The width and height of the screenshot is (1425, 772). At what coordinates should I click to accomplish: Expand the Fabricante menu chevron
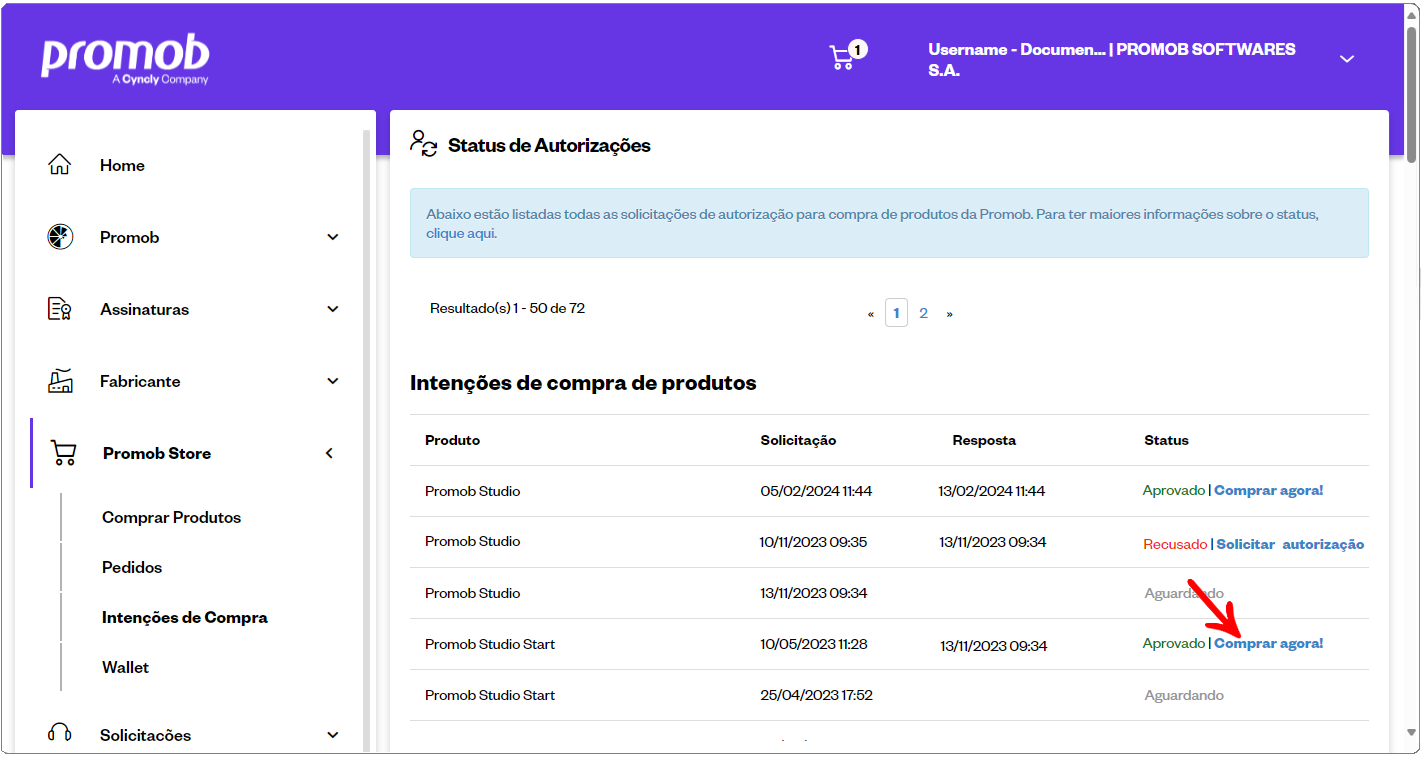333,381
